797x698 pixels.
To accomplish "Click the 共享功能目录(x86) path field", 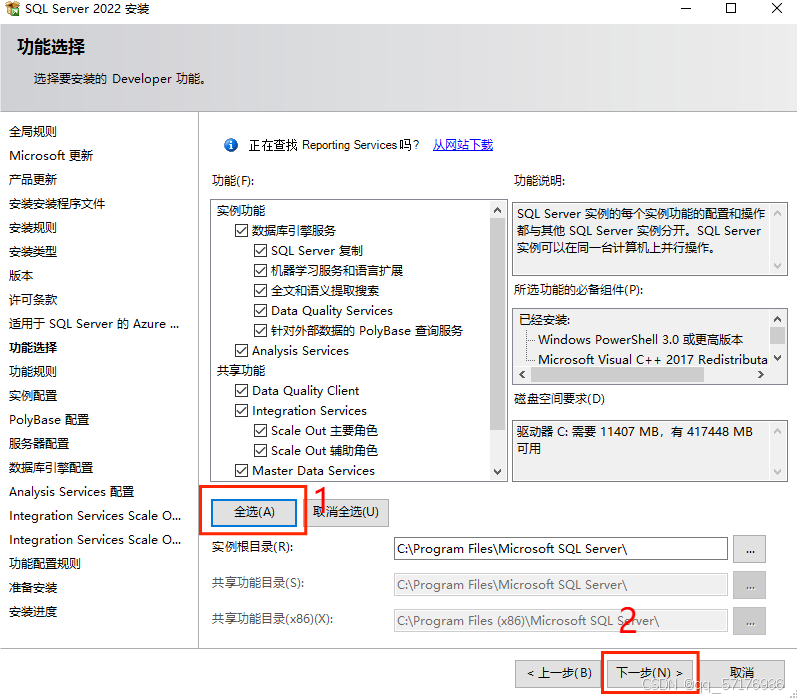I will [561, 621].
